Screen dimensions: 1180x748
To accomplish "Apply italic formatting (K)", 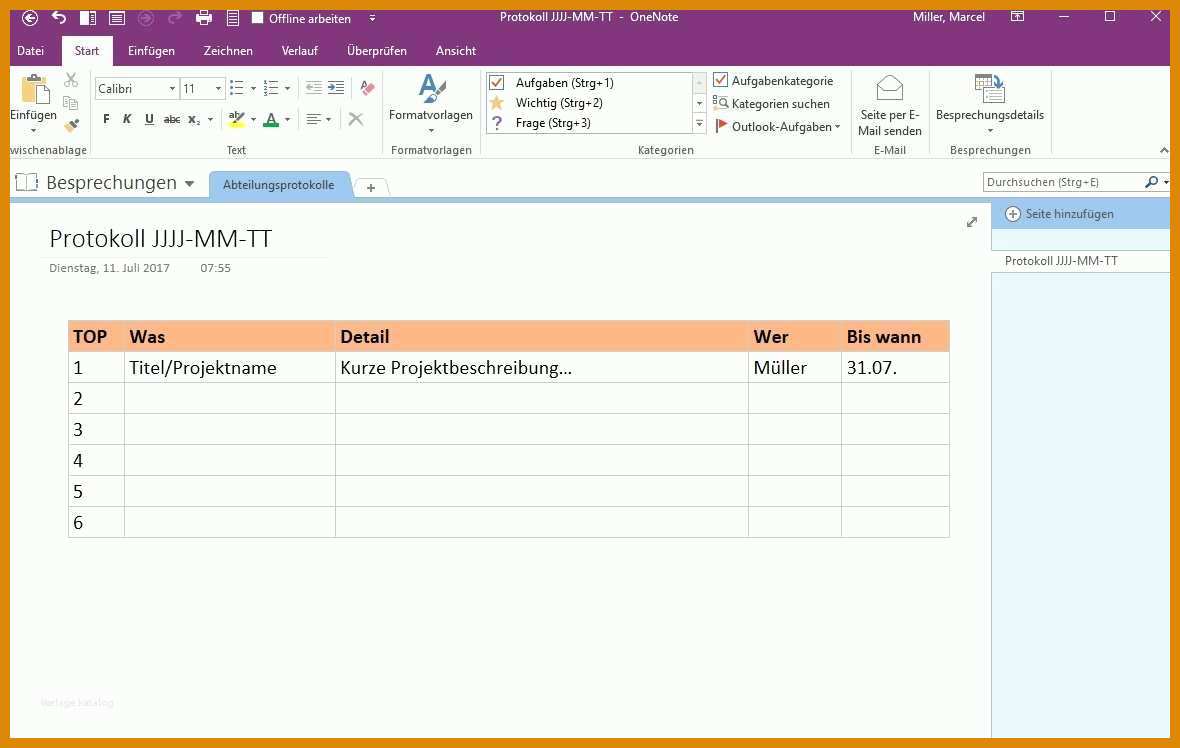I will pos(127,119).
